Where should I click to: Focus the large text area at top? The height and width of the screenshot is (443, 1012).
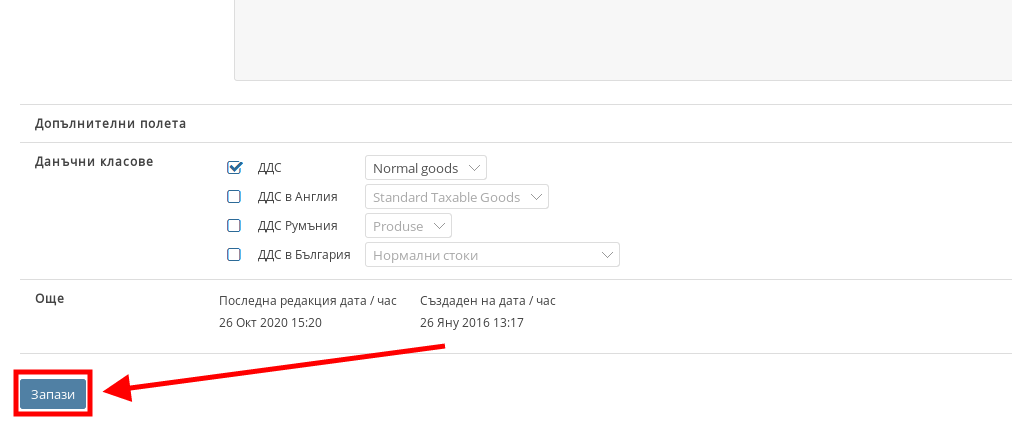tap(622, 40)
